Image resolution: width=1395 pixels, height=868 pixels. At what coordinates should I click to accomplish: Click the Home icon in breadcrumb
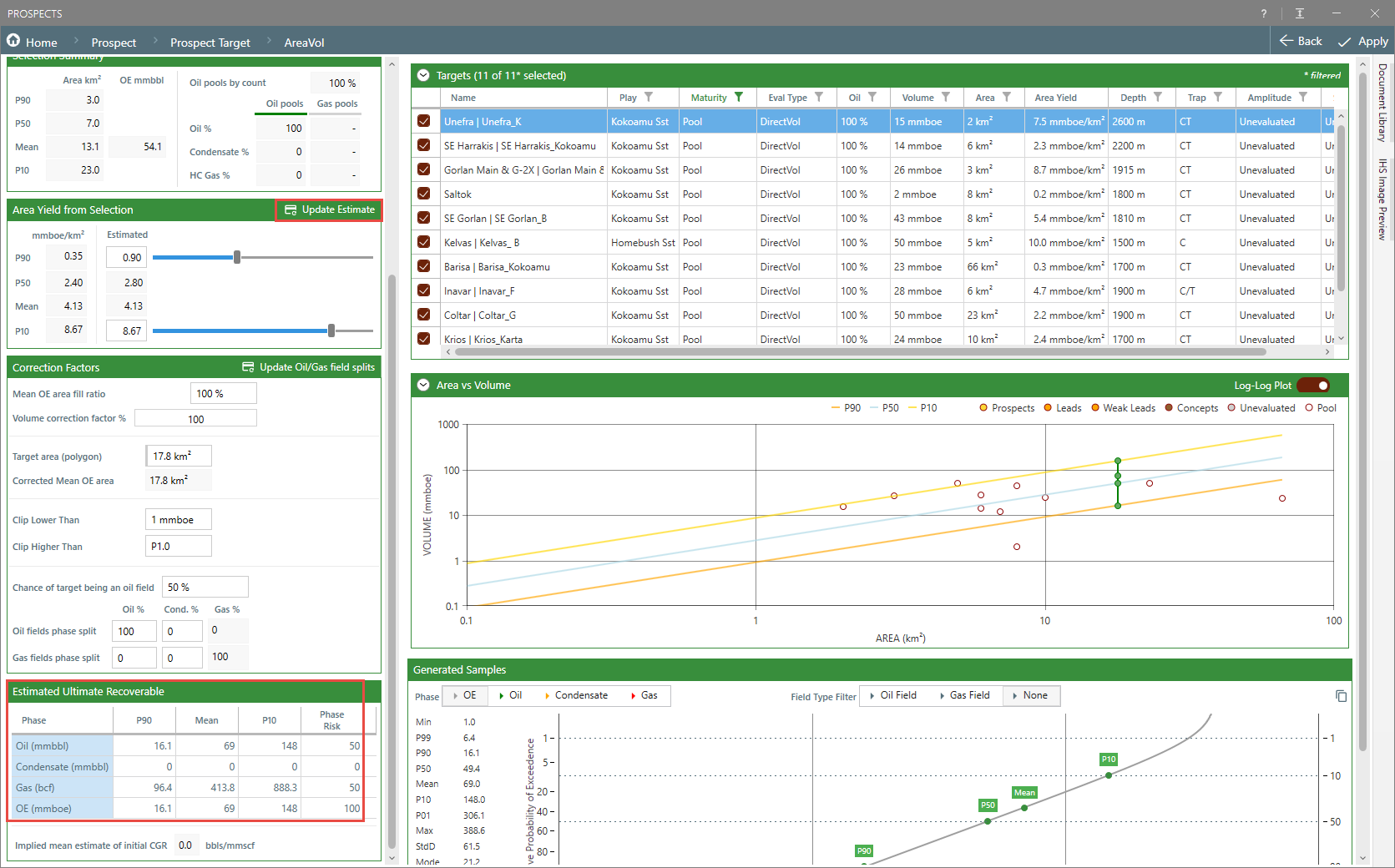coord(13,41)
